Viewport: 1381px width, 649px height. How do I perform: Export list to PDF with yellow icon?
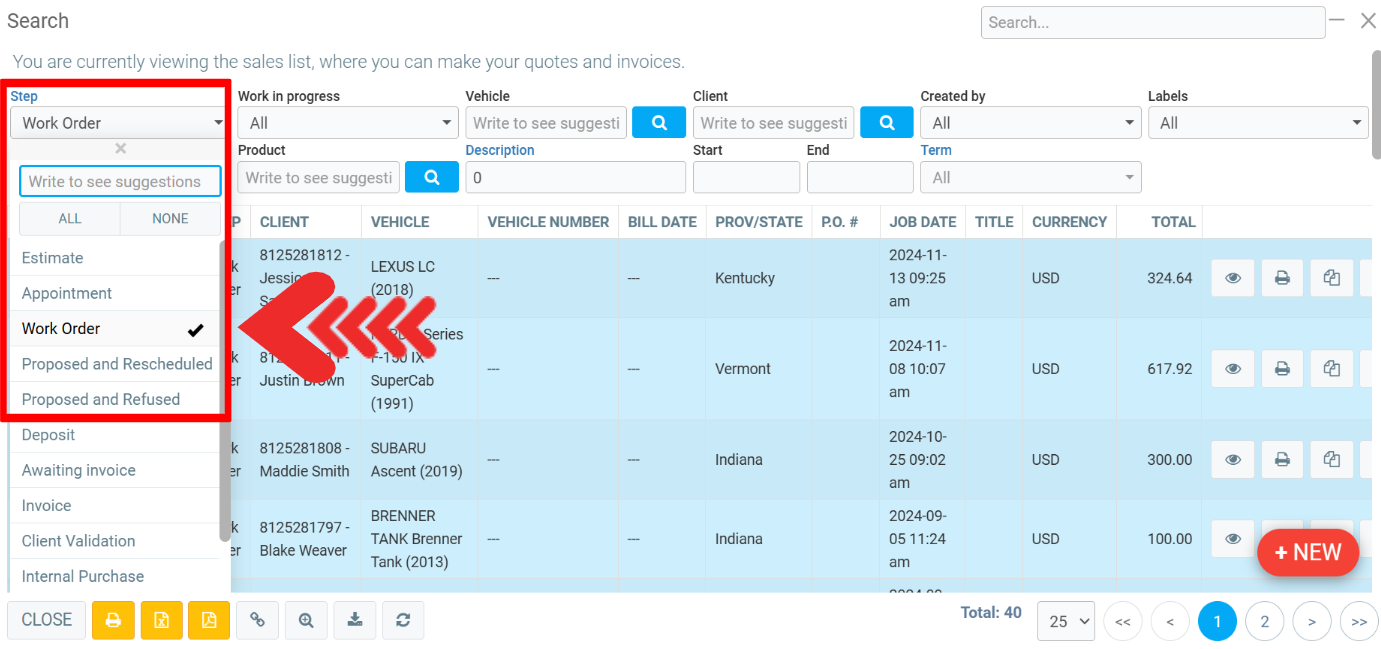coord(209,620)
